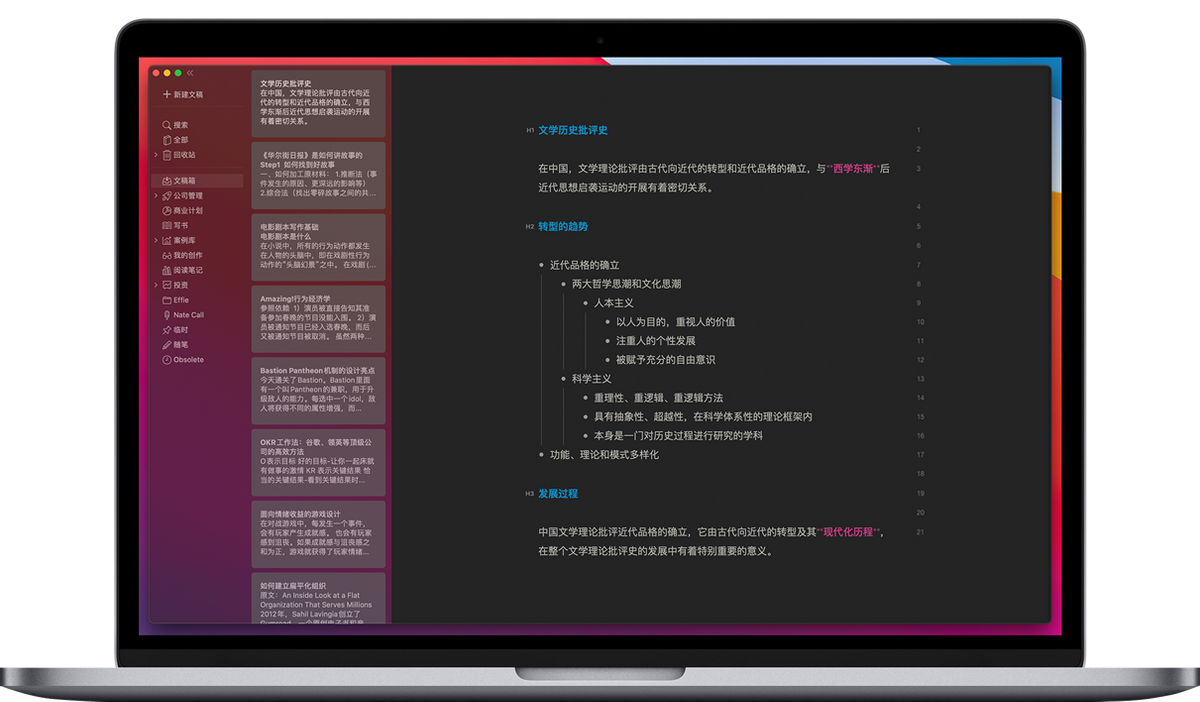Screen dimensions: 1200x702
Task: Expand the 投资 folder chevron
Action: [154, 284]
